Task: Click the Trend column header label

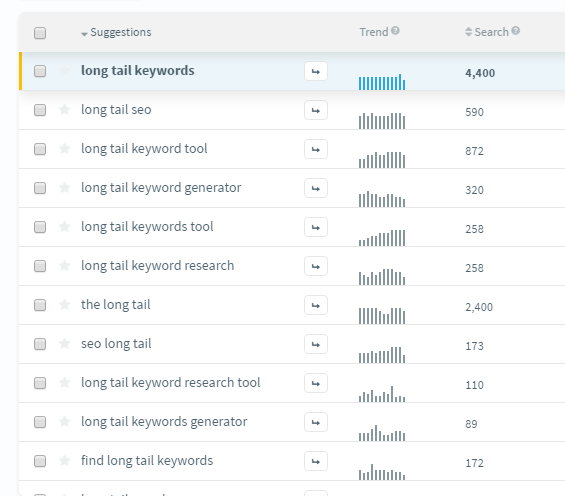Action: pyautogui.click(x=374, y=32)
